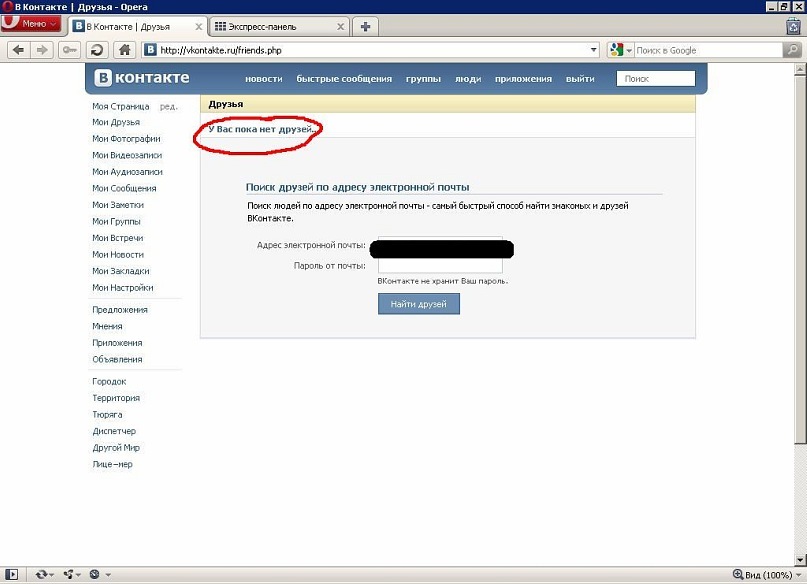This screenshot has width=807, height=584.
Task: Click the Найти друзей button
Action: [x=418, y=304]
